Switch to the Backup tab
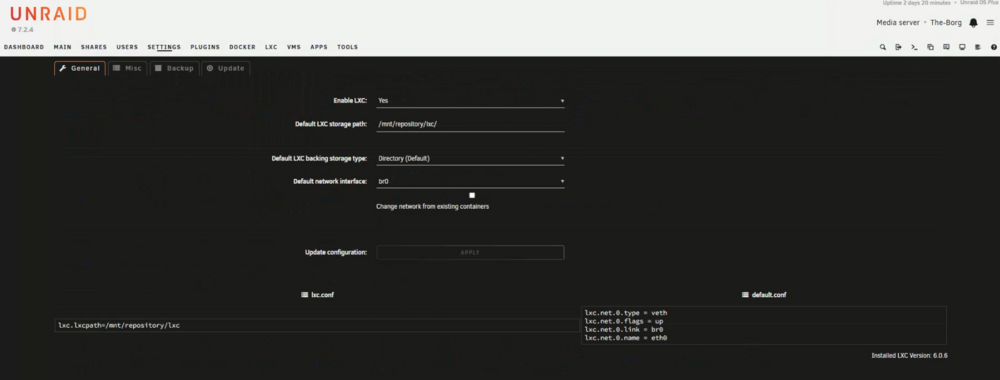The image size is (1000, 380). tap(175, 68)
